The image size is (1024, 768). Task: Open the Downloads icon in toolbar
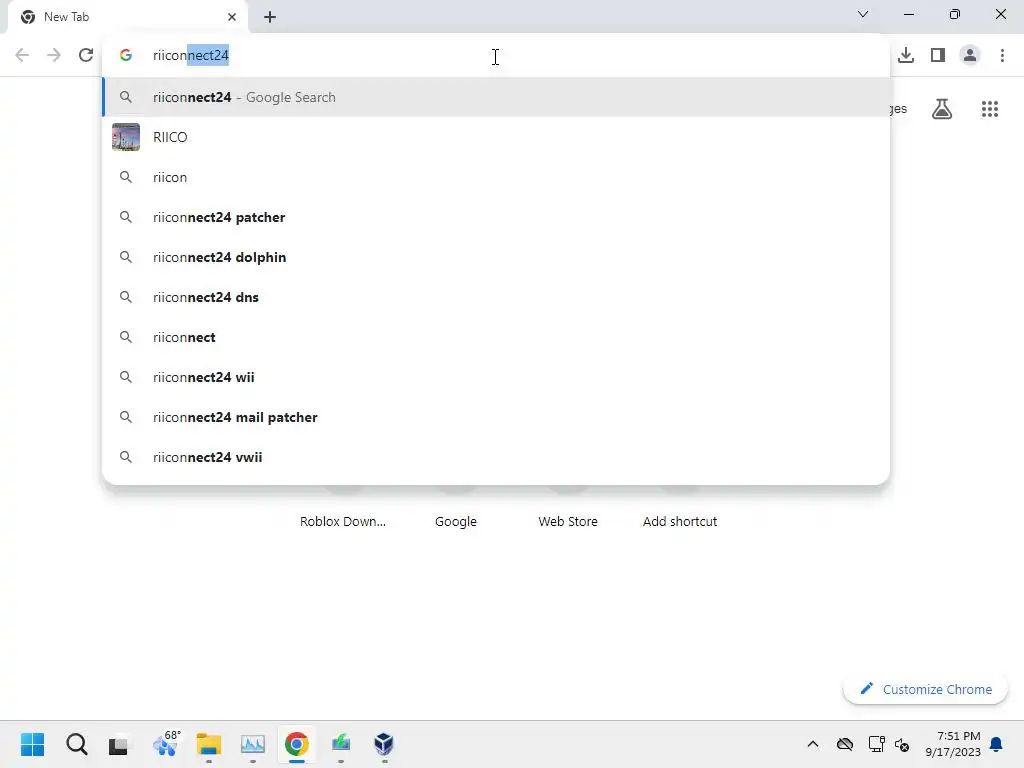click(906, 55)
